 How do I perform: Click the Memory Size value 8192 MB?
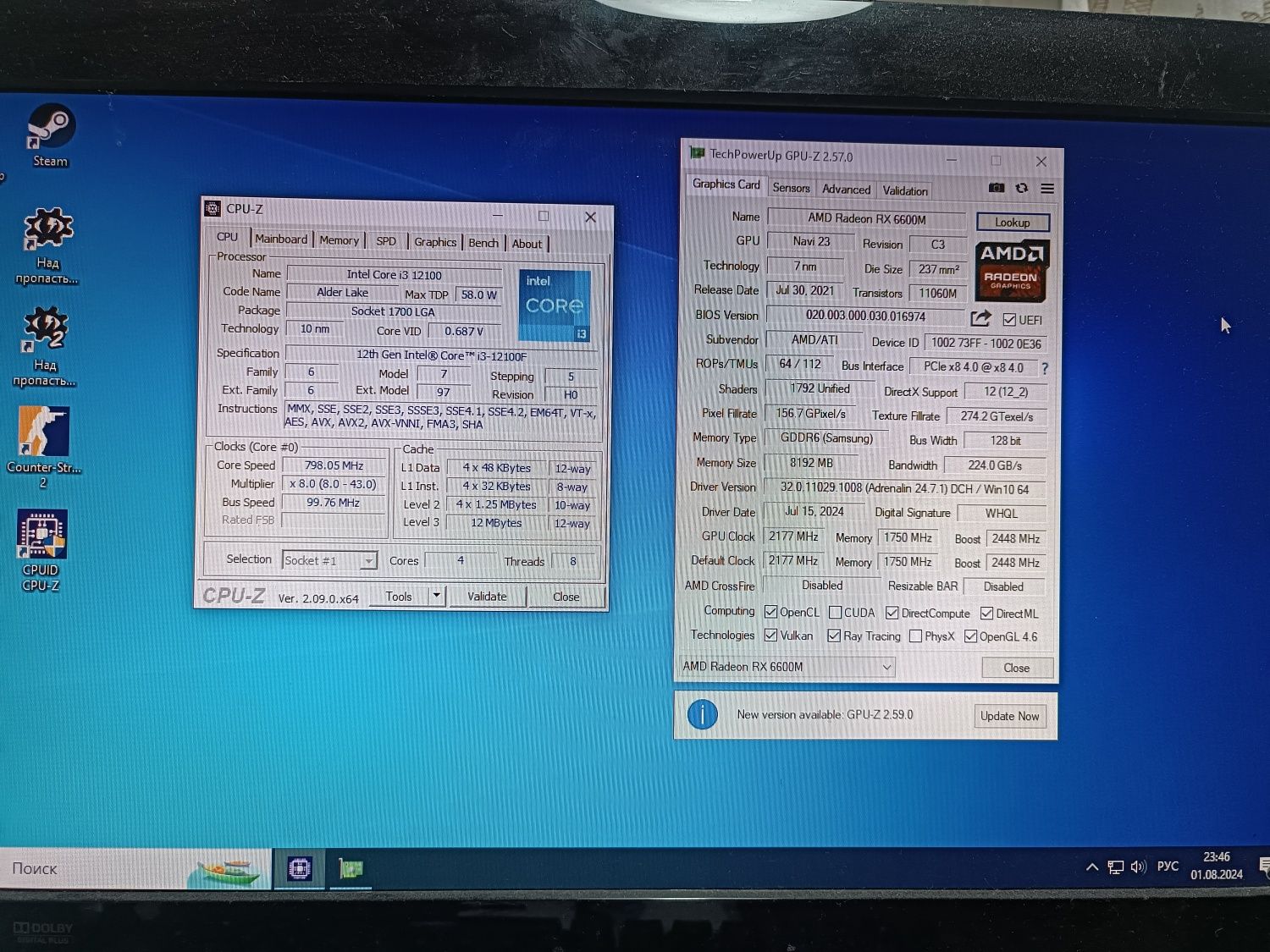811,463
